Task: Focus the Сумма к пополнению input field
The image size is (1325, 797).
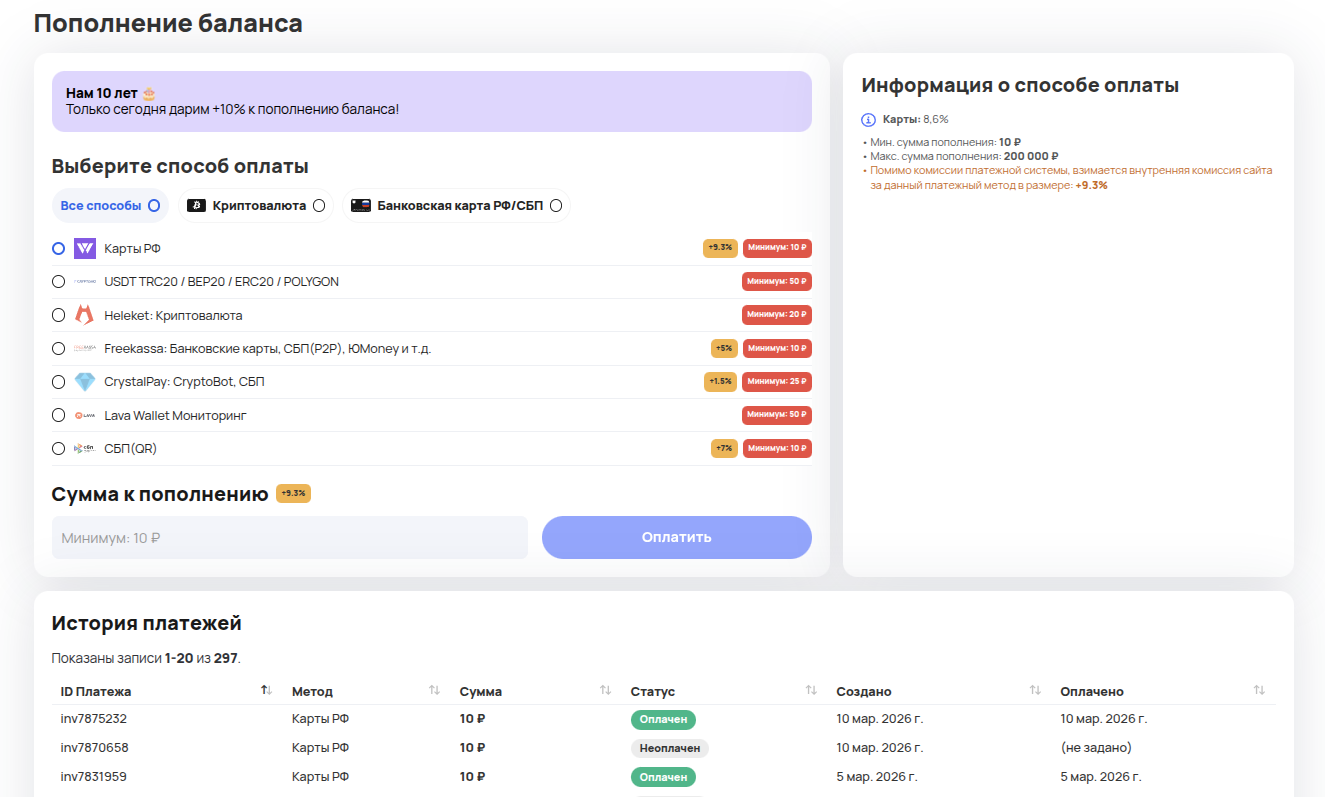Action: 289,538
